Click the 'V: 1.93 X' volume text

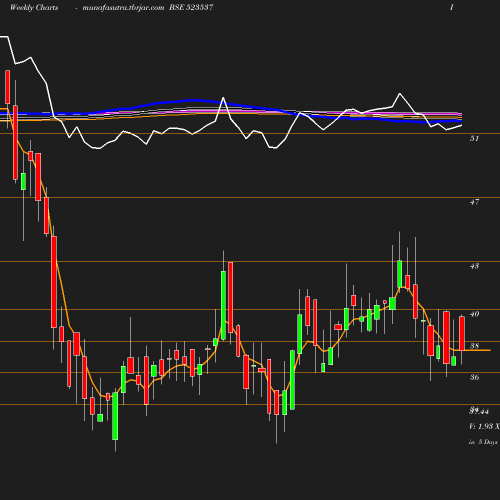(484, 426)
